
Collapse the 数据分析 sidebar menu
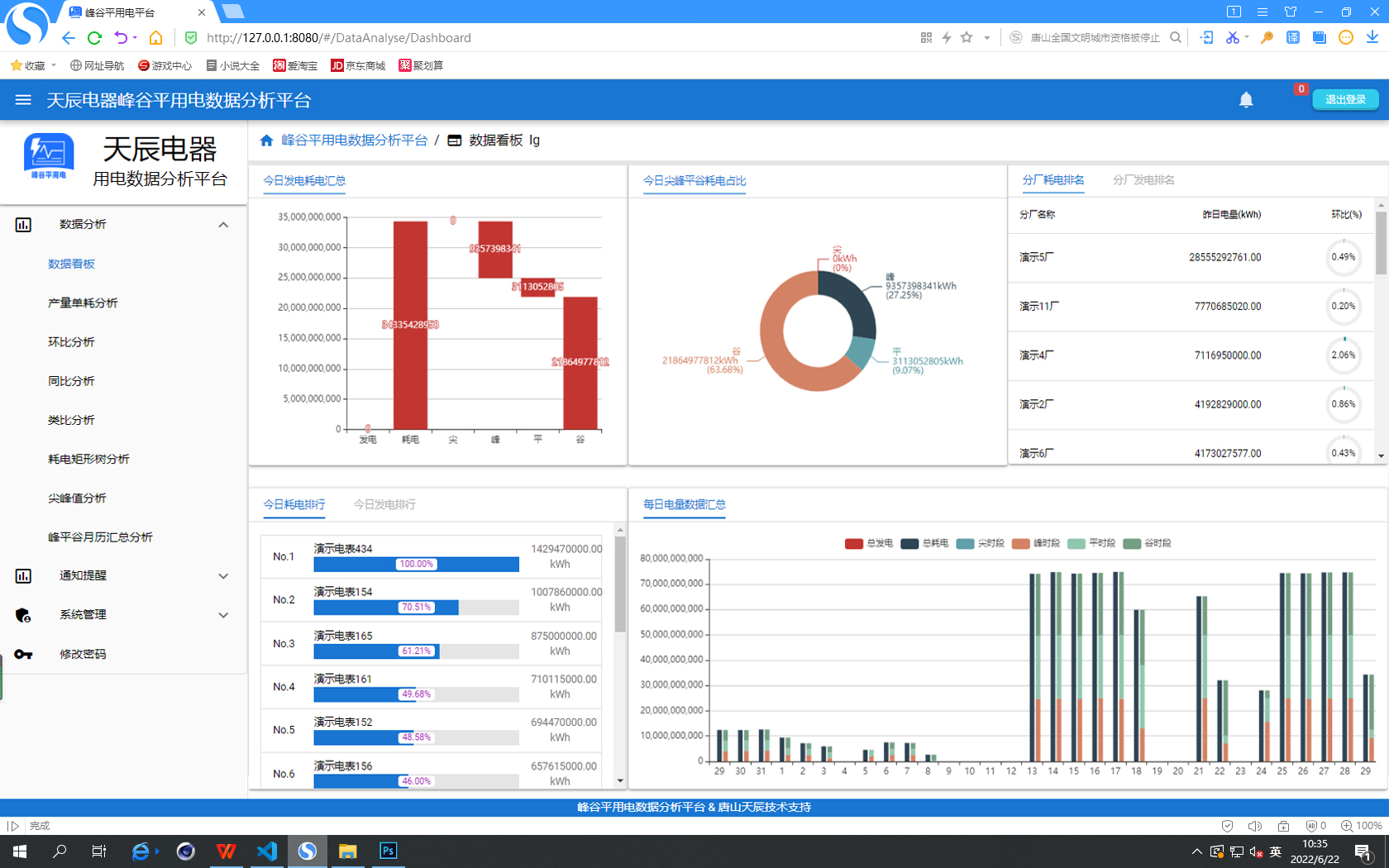(x=223, y=225)
